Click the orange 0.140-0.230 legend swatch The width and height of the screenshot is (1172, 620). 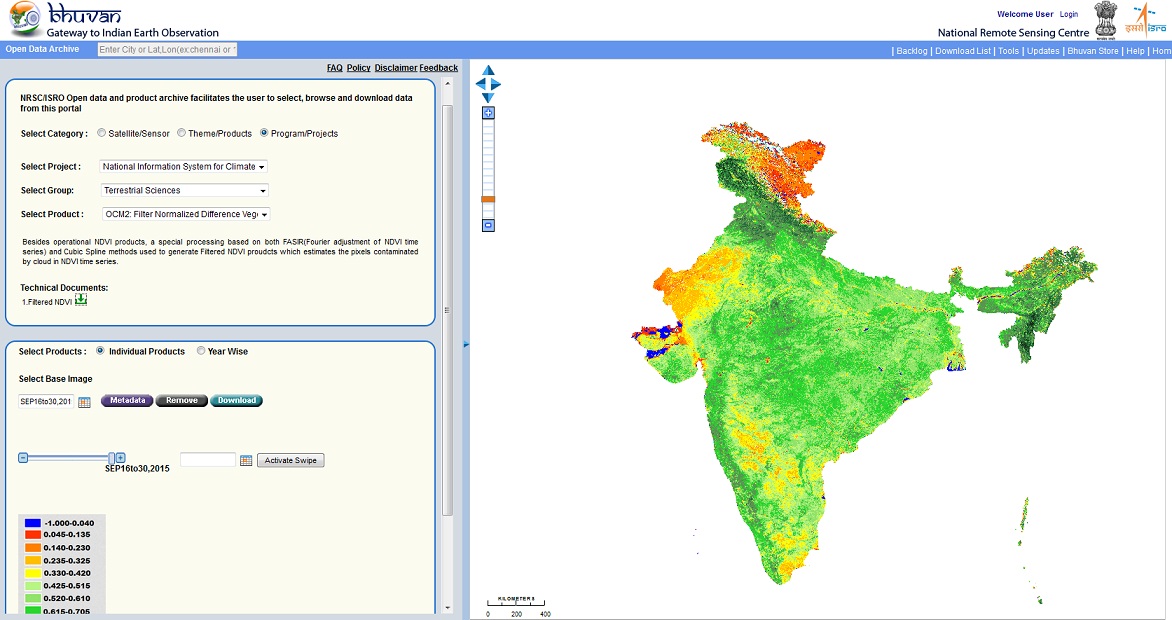click(32, 547)
